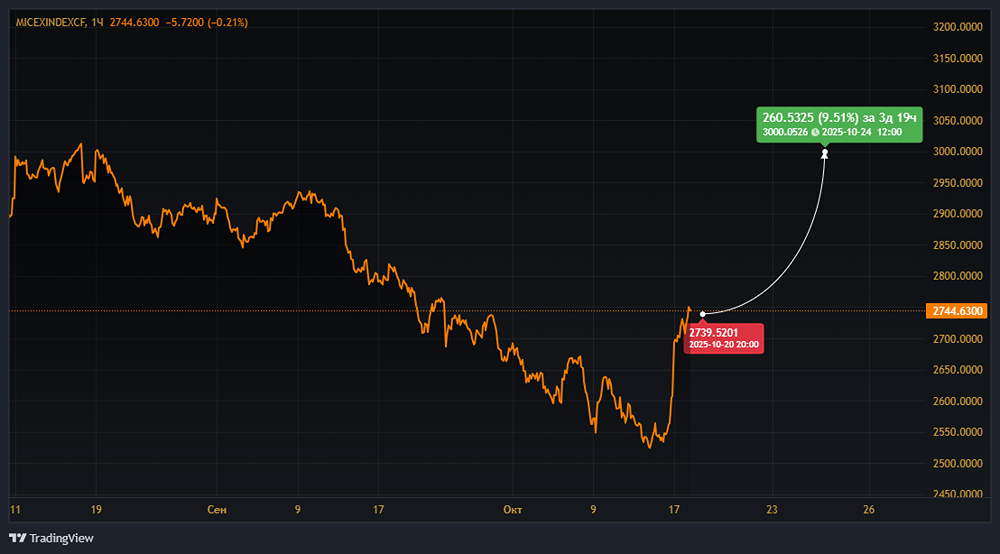Click the 2500.0000 price axis label

click(x=957, y=463)
